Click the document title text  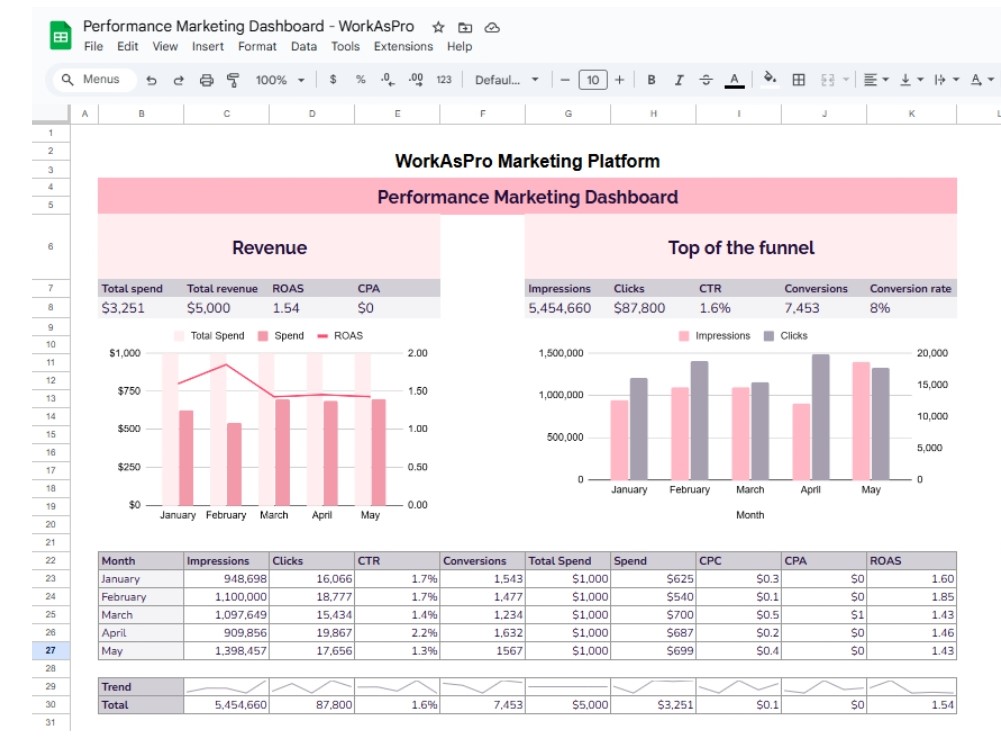point(248,26)
